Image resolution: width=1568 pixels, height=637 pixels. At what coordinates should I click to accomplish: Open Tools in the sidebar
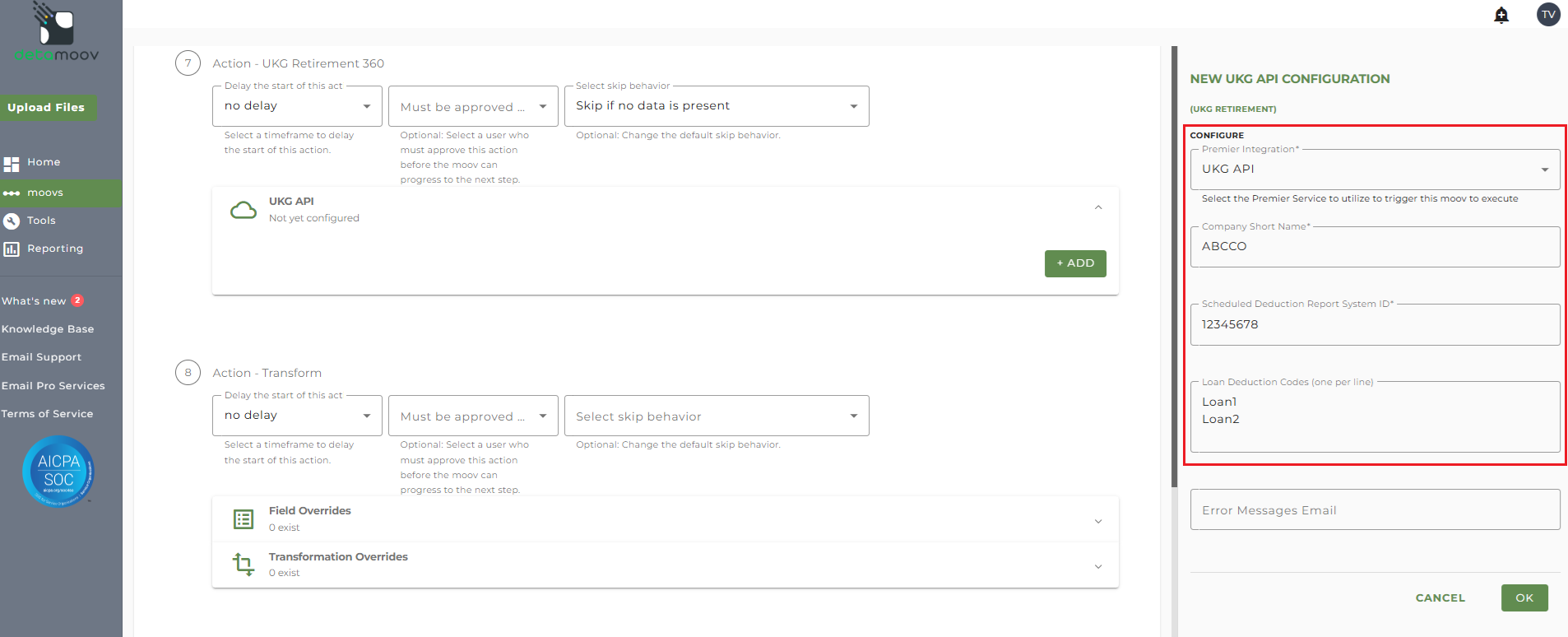(x=41, y=221)
